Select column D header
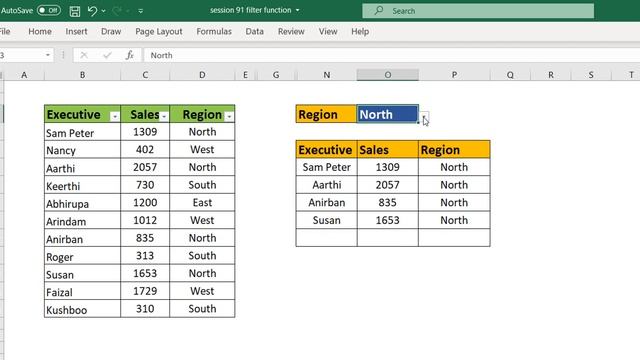Image resolution: width=640 pixels, height=360 pixels. (x=202, y=75)
